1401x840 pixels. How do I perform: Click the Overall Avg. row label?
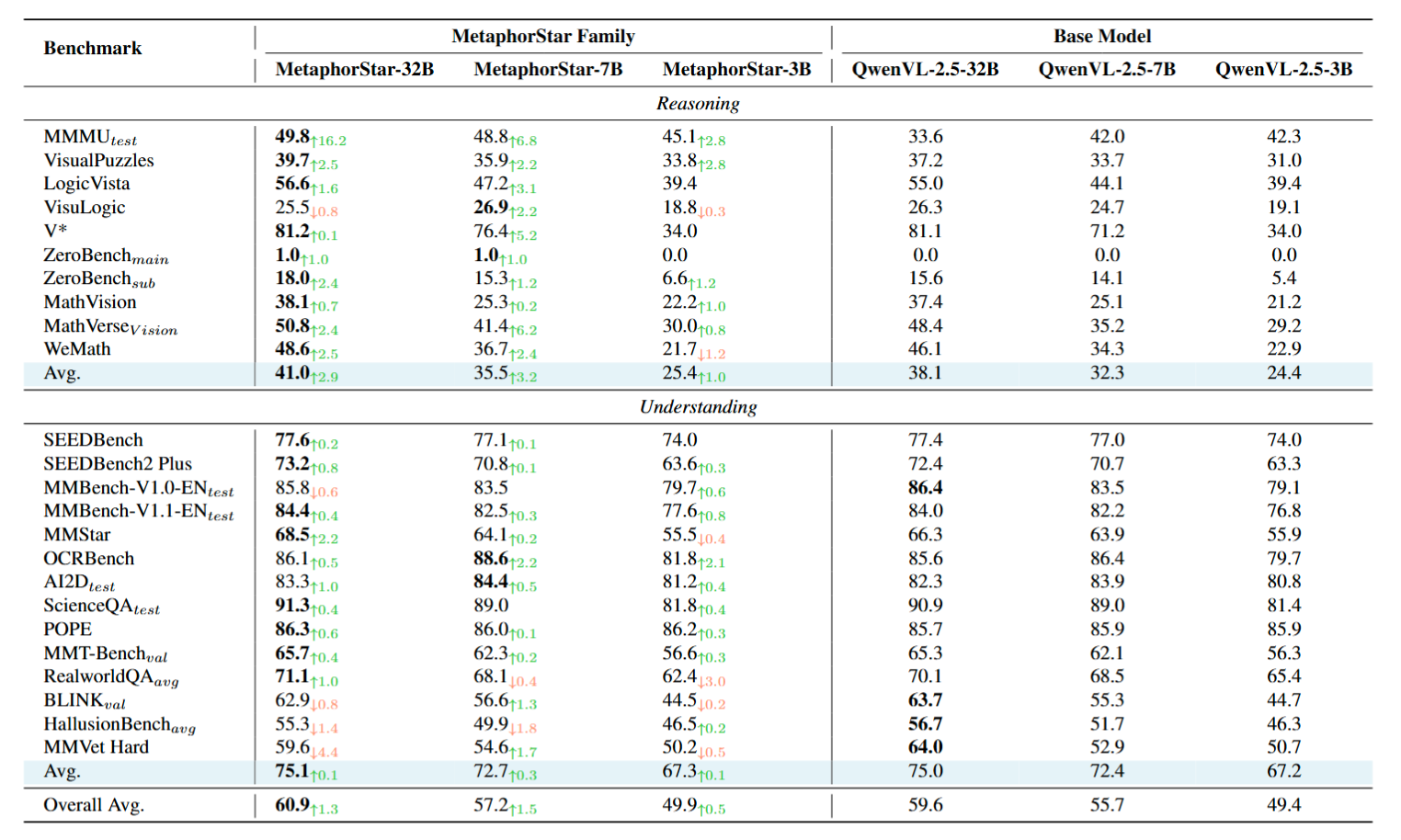94,805
